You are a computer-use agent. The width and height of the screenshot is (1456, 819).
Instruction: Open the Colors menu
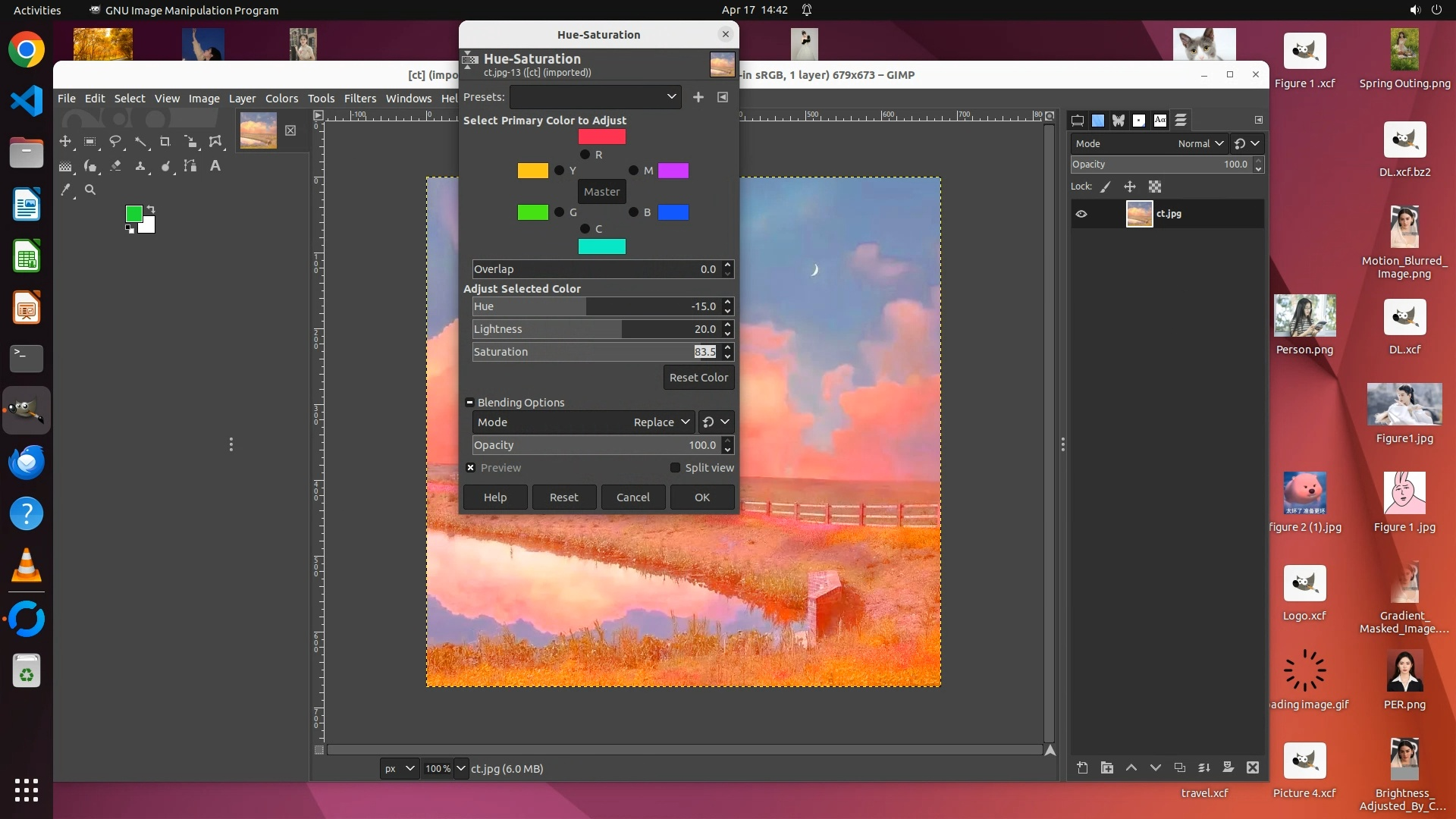coord(281,99)
